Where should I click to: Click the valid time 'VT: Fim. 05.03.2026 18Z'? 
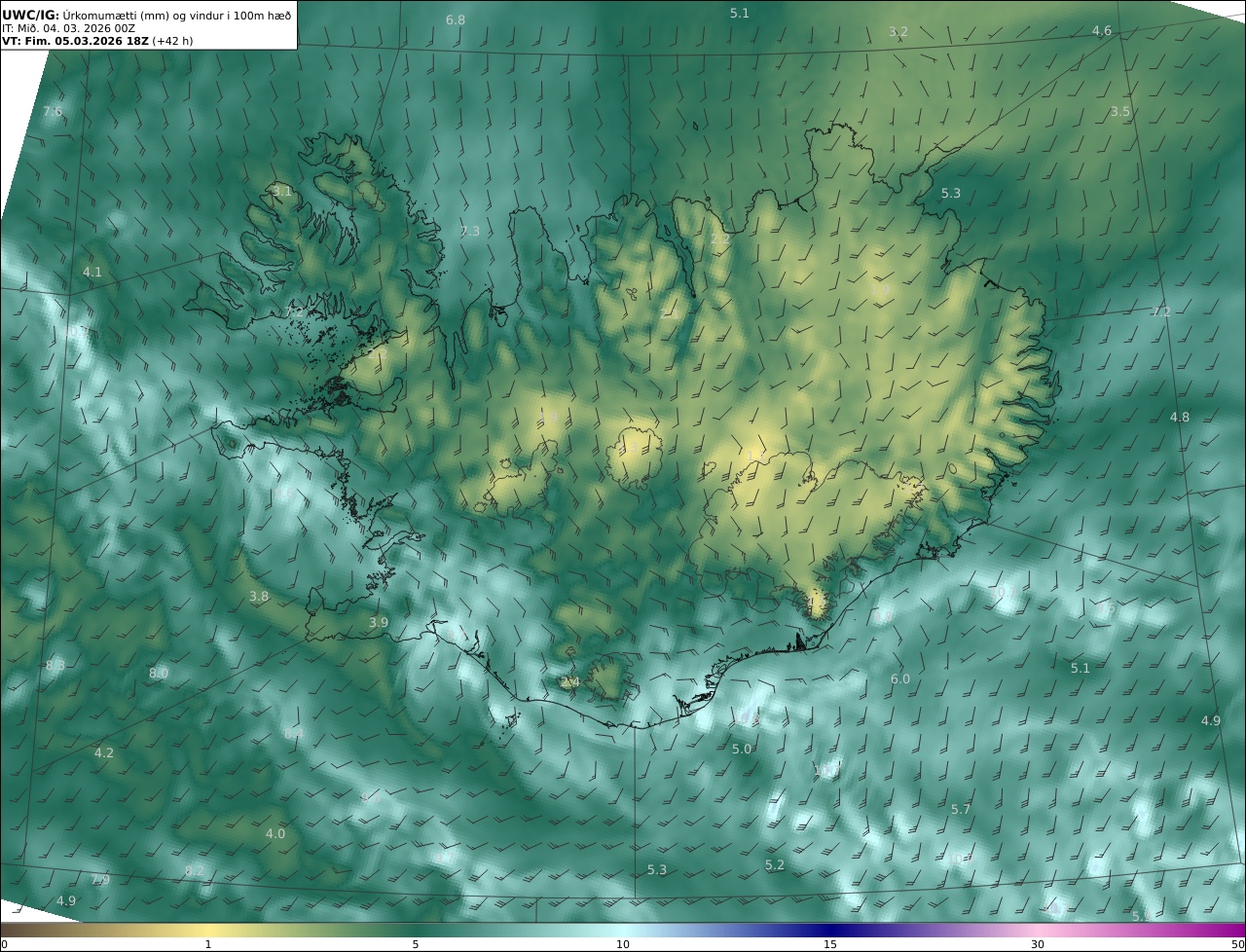coord(75,42)
